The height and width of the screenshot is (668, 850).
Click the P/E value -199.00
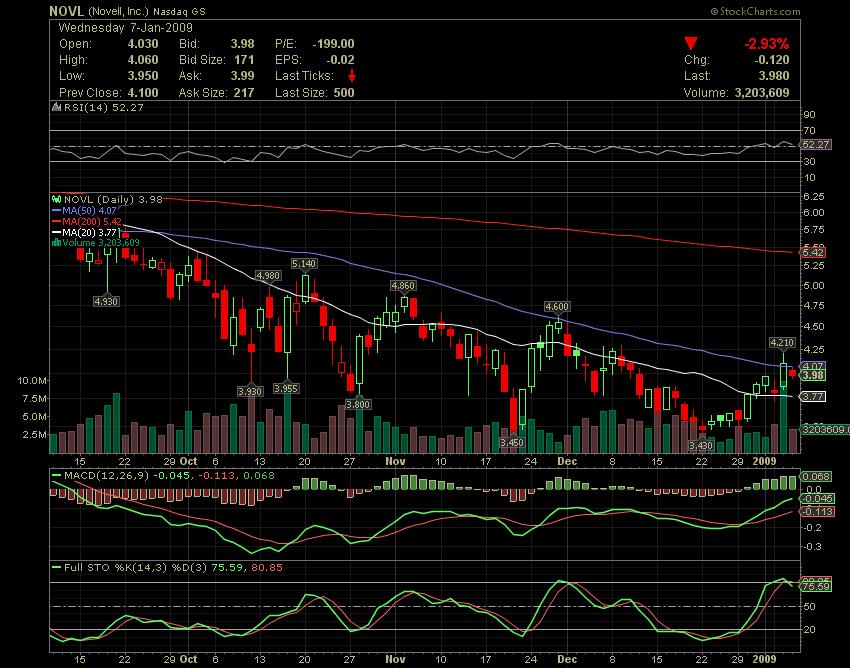[333, 44]
